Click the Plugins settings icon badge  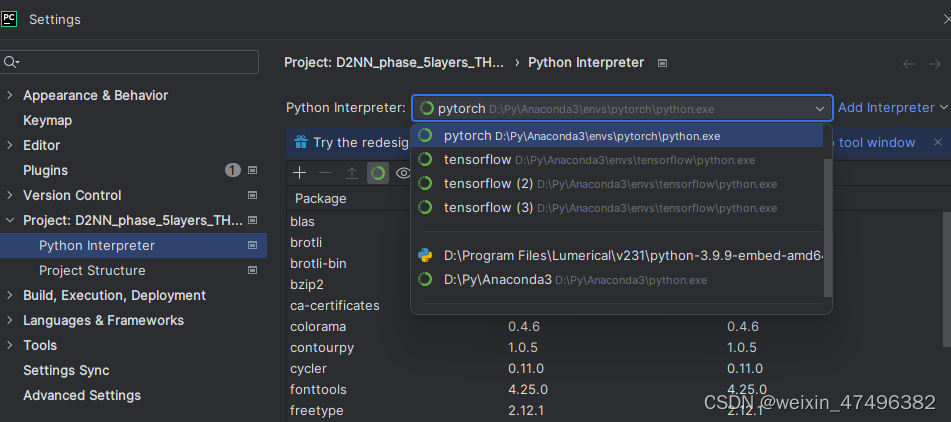tap(252, 170)
